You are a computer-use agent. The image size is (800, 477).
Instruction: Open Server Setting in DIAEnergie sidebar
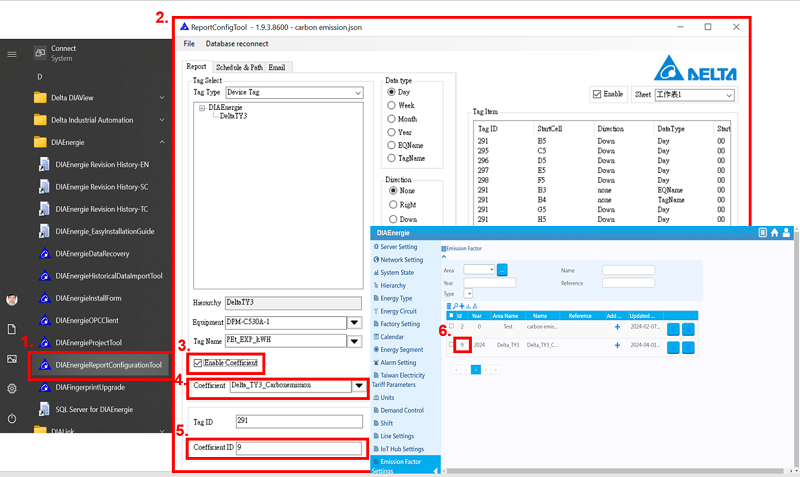point(395,247)
